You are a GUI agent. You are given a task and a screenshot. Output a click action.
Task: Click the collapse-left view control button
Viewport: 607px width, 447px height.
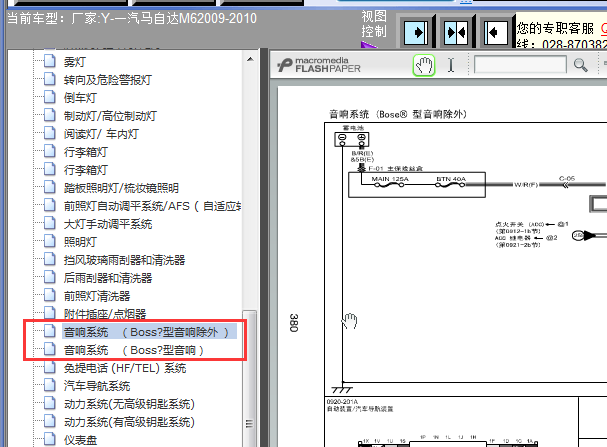[x=496, y=33]
